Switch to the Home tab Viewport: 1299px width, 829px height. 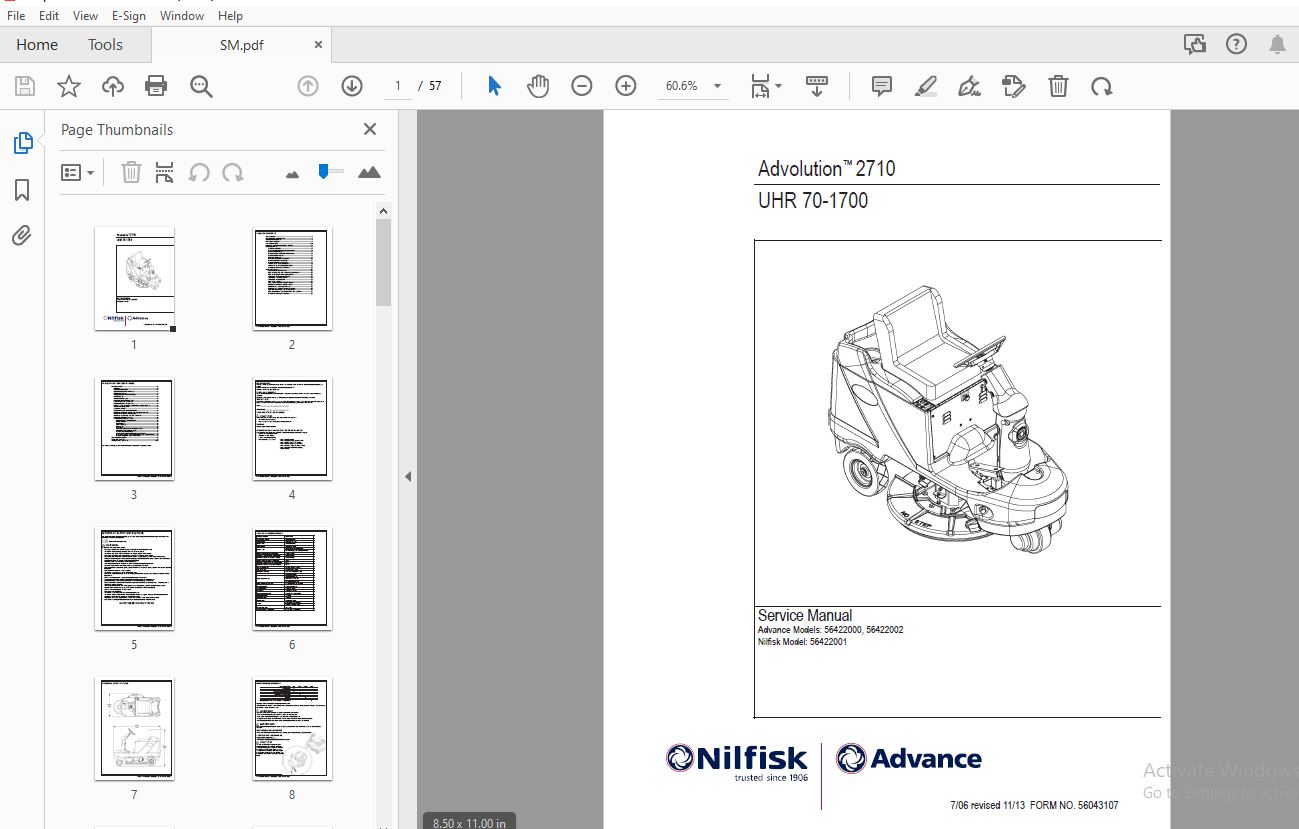click(37, 44)
